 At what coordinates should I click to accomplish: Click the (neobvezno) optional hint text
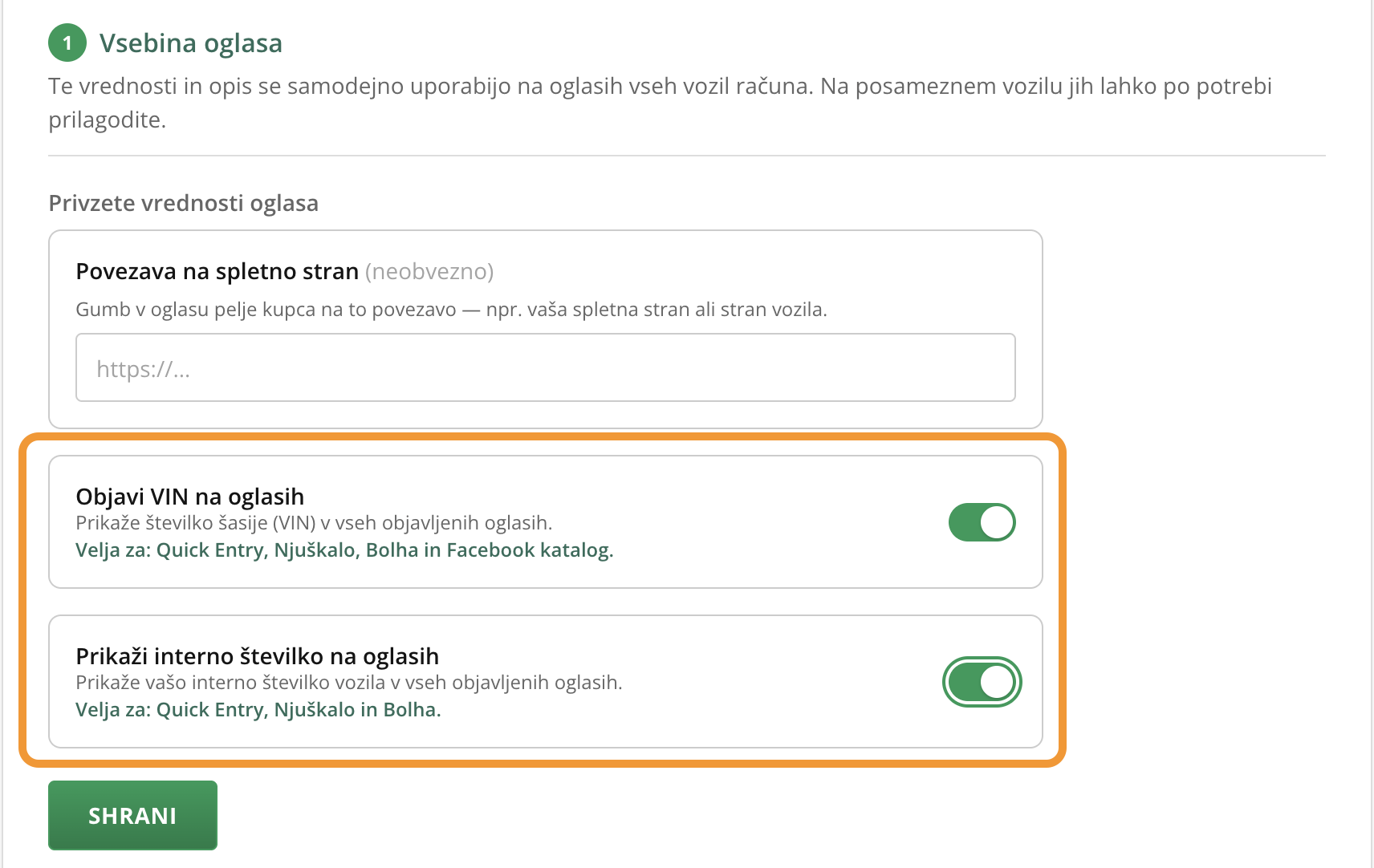(x=429, y=271)
